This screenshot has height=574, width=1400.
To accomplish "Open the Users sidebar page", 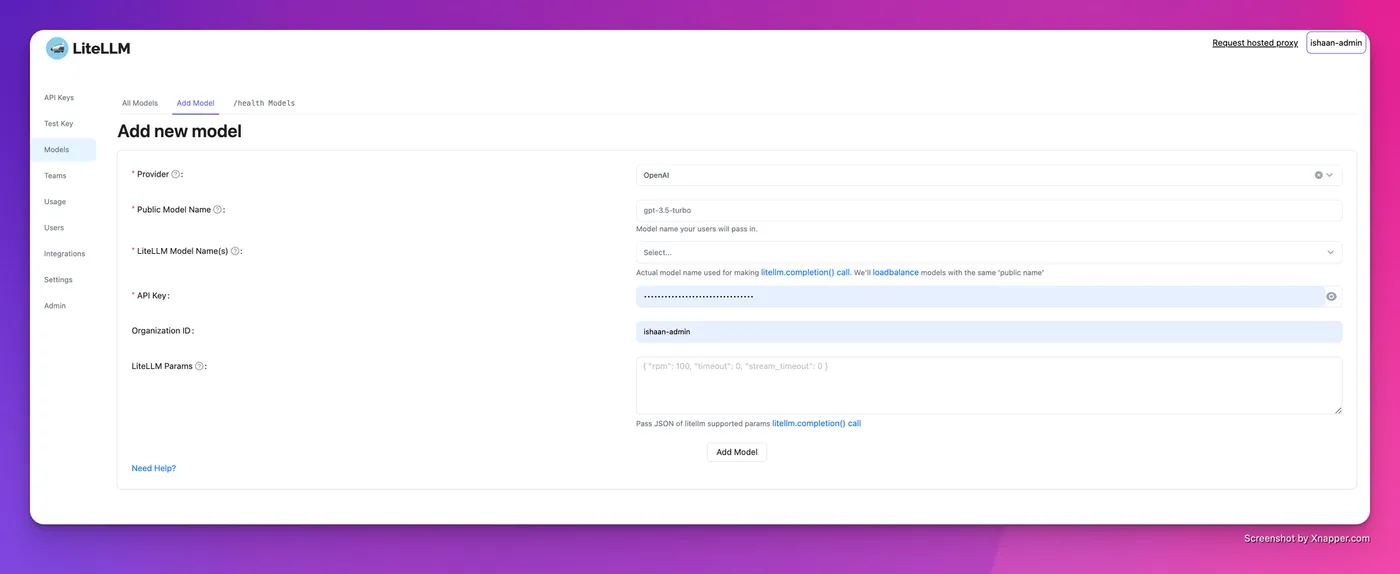I will pos(54,228).
